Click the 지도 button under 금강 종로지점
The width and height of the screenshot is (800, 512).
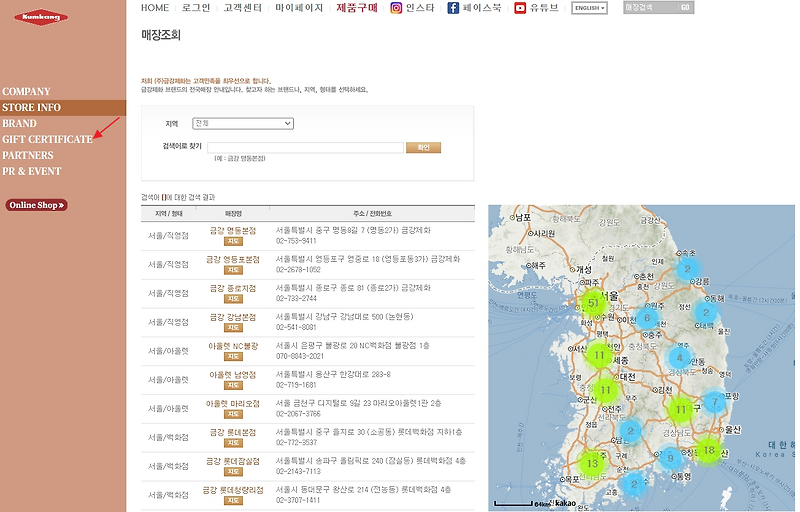[x=233, y=299]
